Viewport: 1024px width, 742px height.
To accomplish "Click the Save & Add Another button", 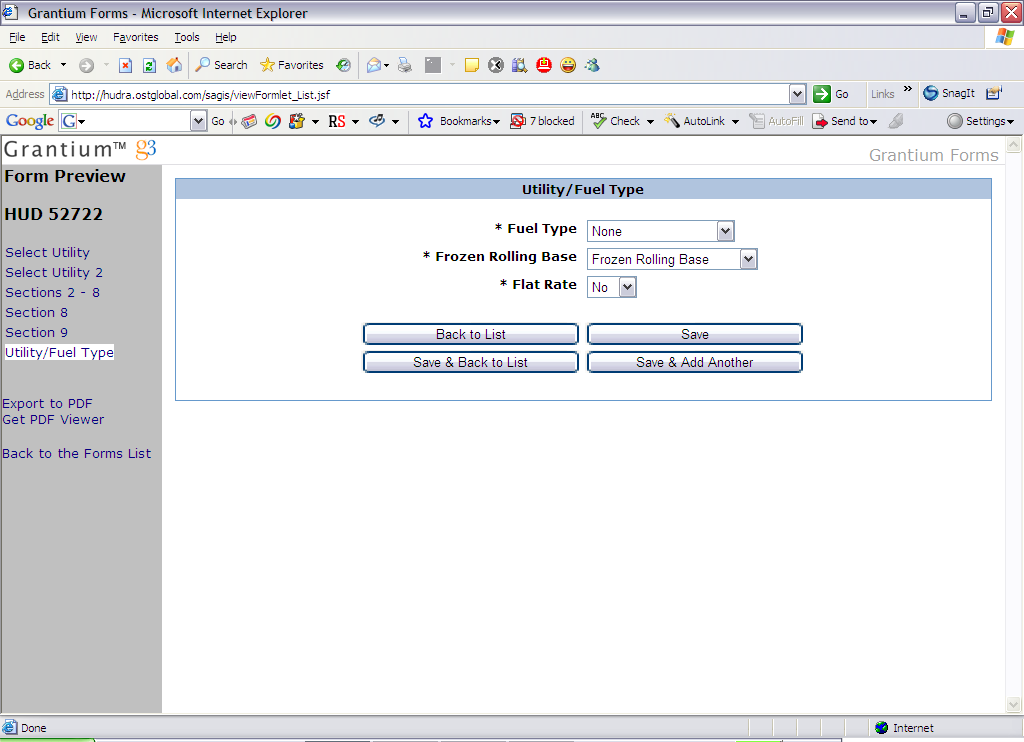I will [694, 362].
